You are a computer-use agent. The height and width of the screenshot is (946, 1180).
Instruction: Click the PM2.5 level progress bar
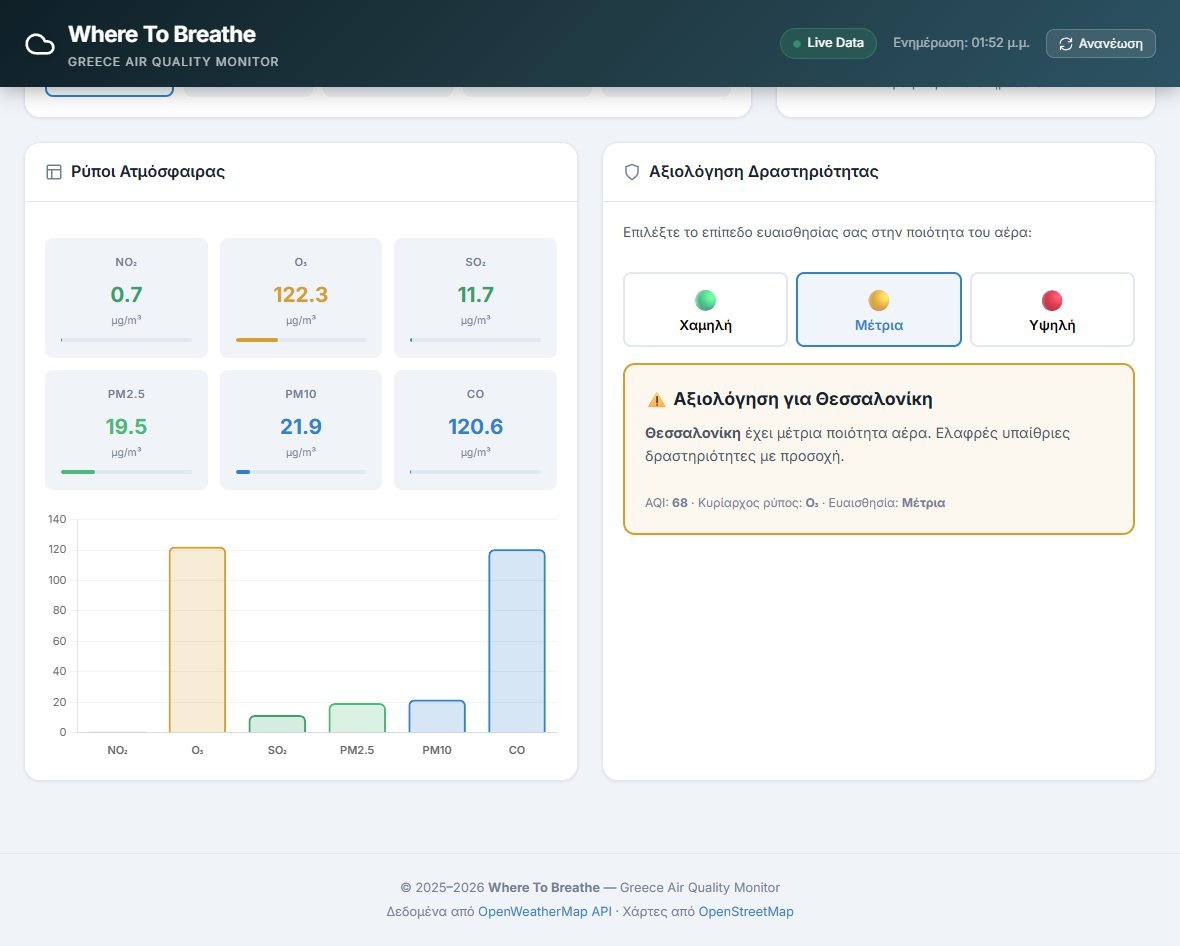(126, 472)
